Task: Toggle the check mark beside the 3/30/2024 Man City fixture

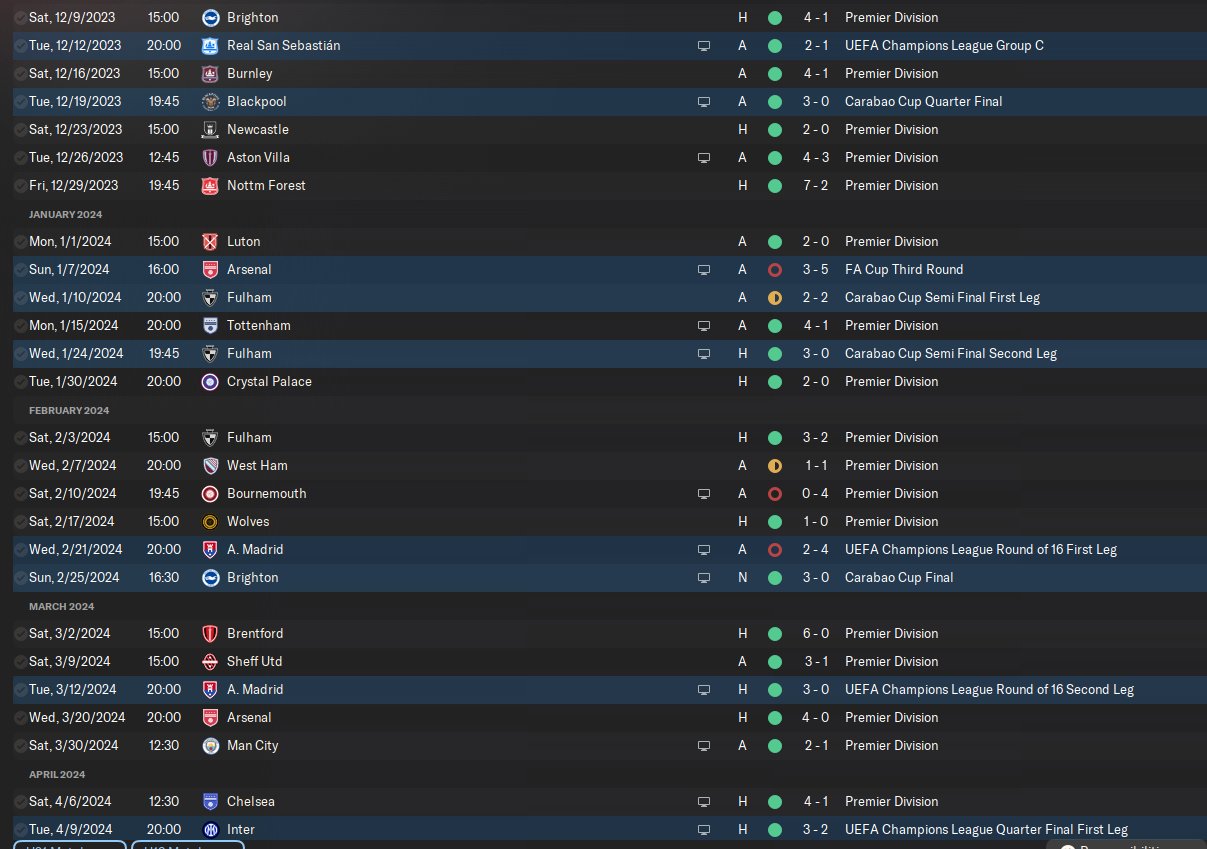Action: point(20,745)
